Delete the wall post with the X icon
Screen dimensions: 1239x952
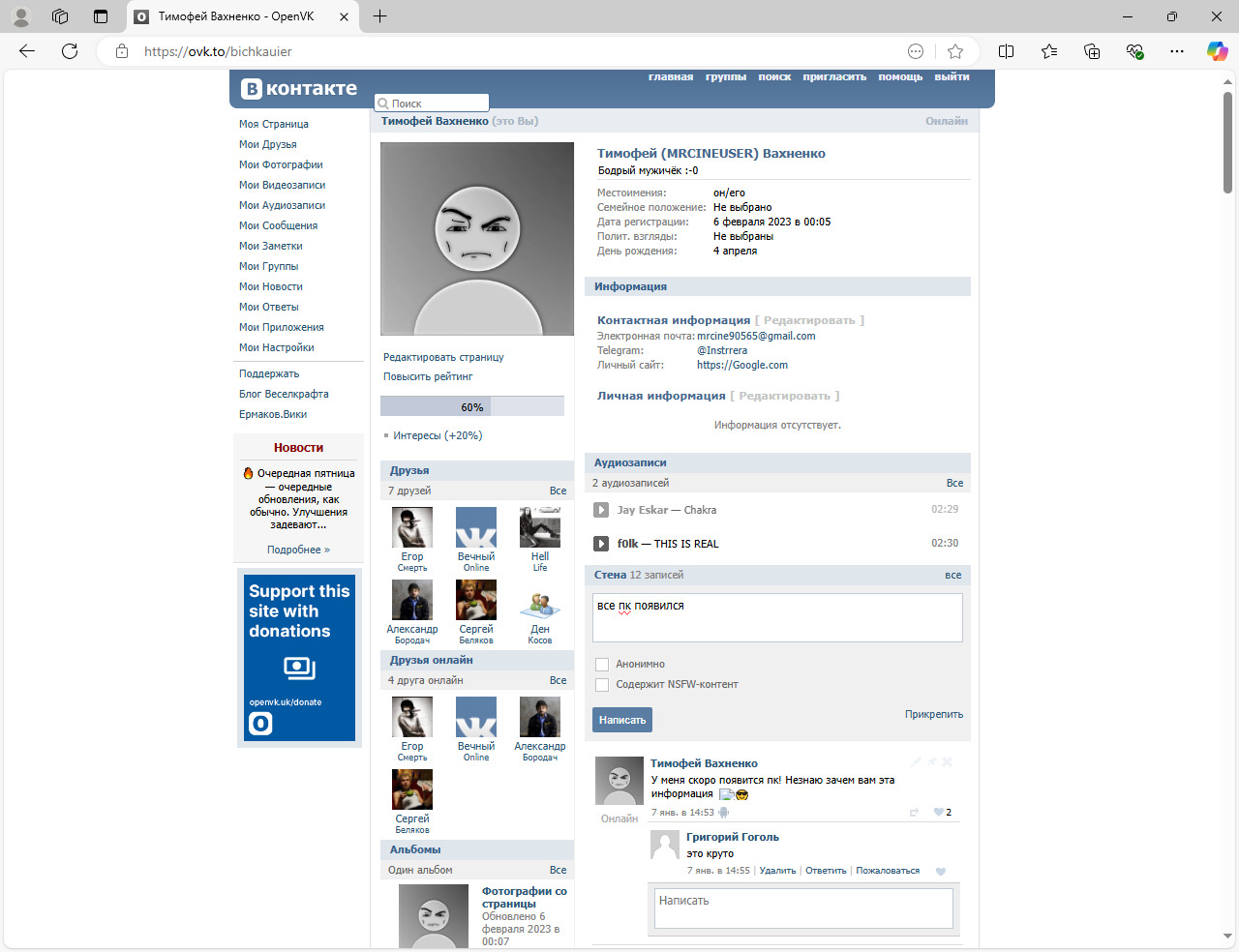pyautogui.click(x=948, y=762)
